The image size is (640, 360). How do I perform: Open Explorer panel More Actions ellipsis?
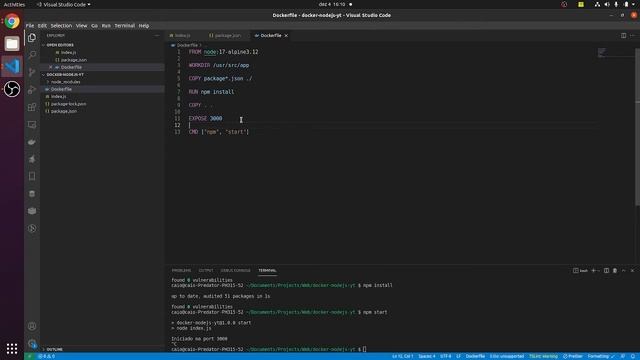[x=157, y=36]
